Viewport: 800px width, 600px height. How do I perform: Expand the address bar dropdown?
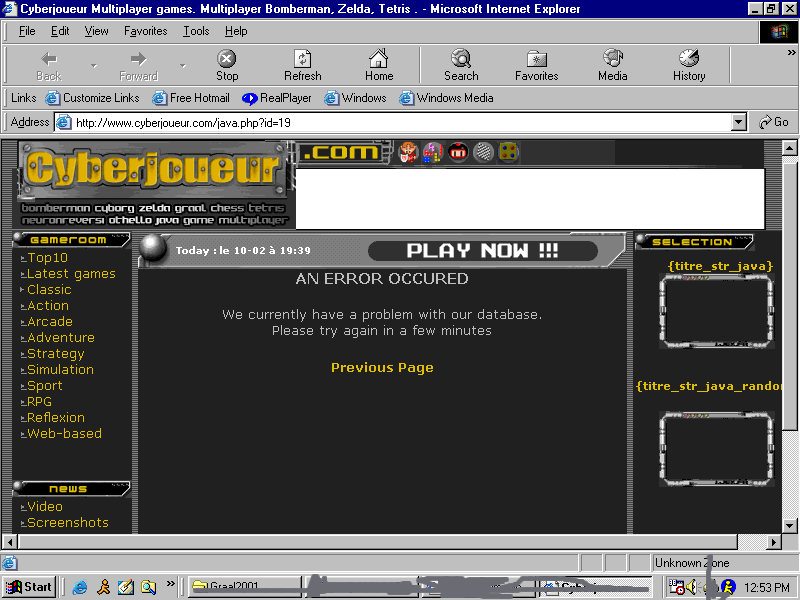[738, 122]
